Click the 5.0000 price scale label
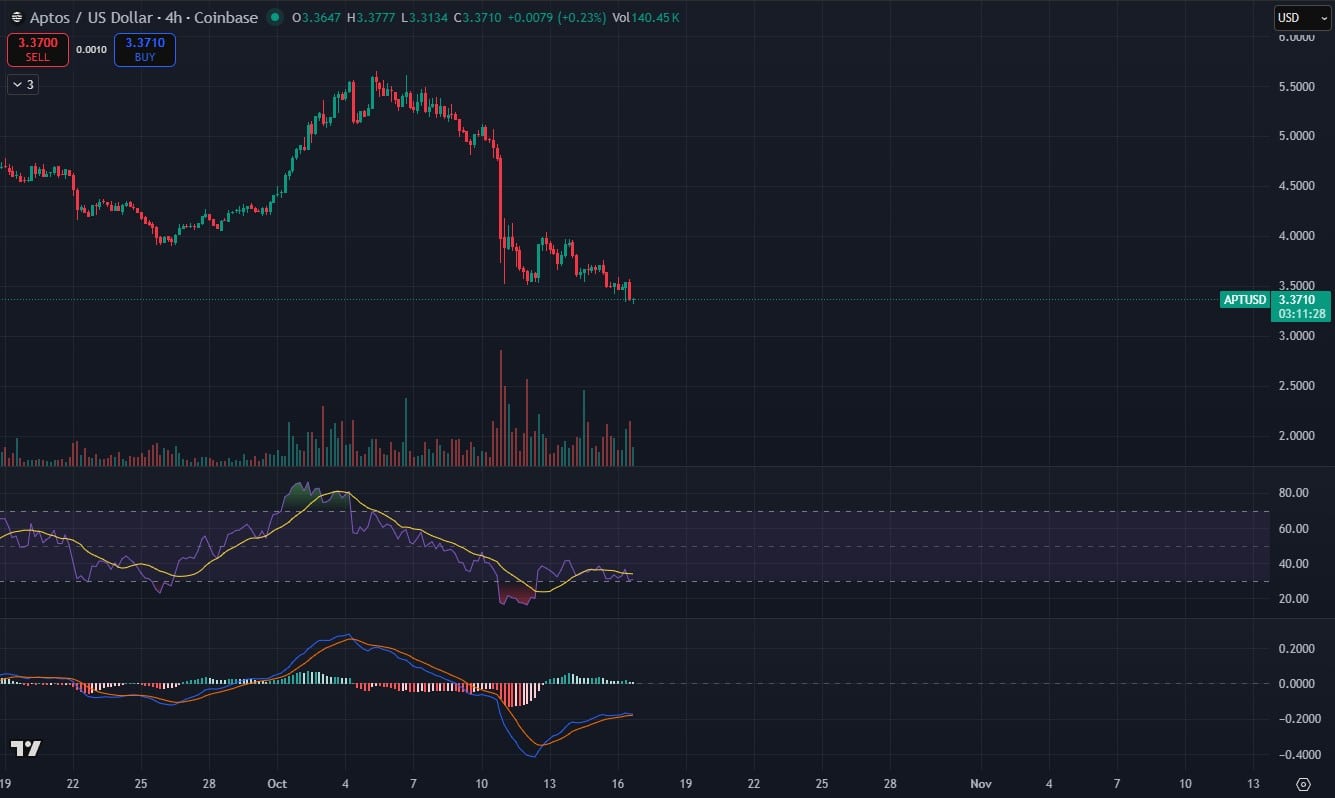1335x798 pixels. click(1299, 136)
